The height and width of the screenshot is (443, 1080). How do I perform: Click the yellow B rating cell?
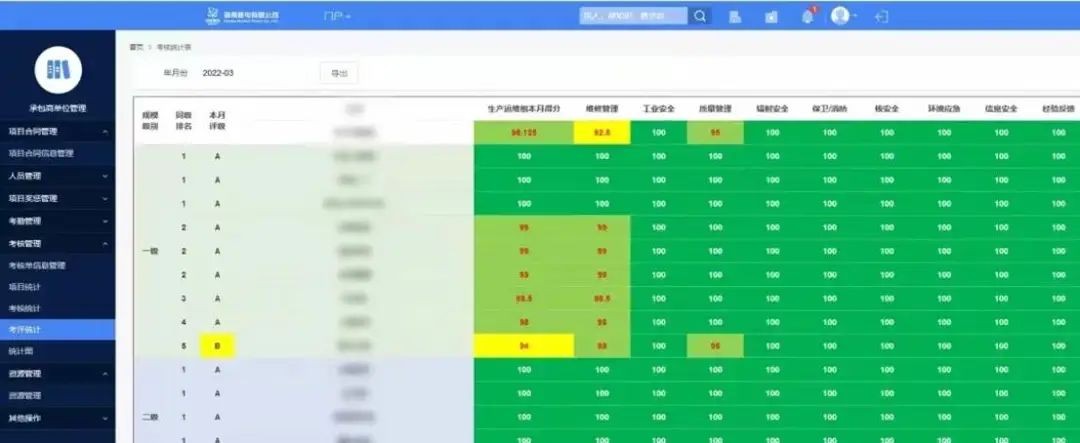pos(217,346)
